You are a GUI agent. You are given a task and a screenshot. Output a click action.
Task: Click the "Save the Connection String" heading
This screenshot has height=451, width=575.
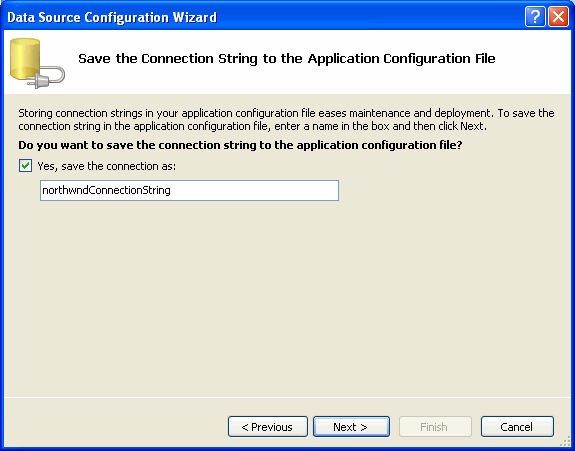[287, 59]
